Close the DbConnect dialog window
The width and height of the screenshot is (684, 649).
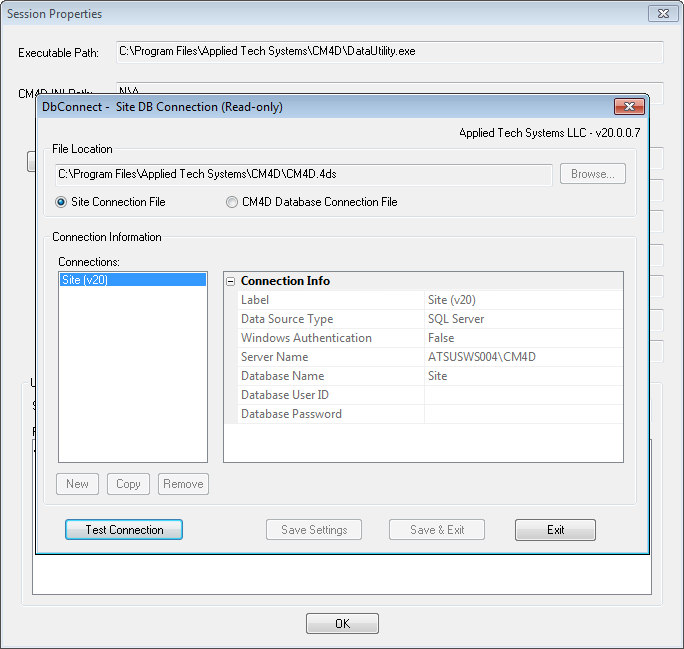[628, 107]
